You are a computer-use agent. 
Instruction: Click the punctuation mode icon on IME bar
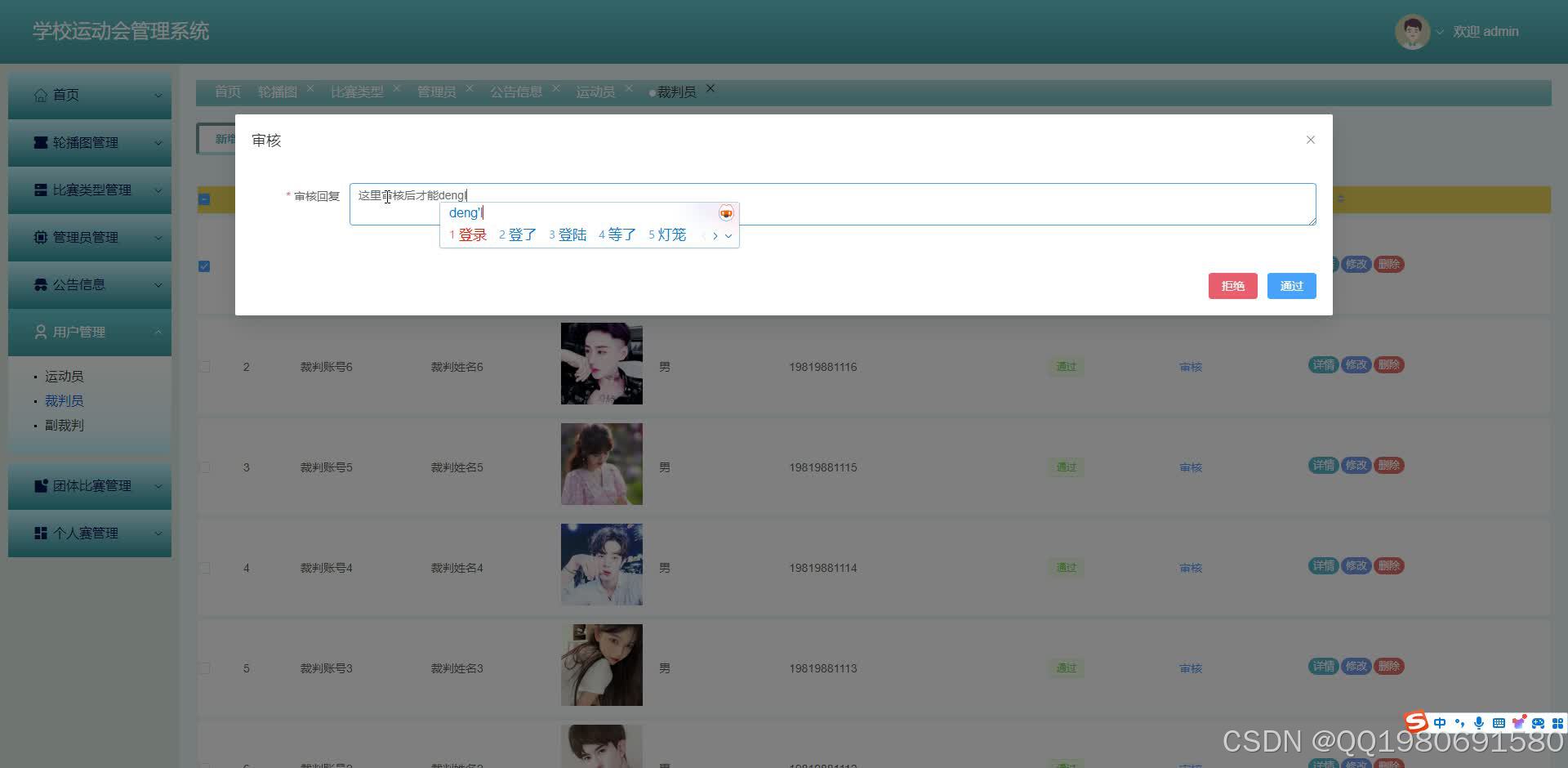1459,723
